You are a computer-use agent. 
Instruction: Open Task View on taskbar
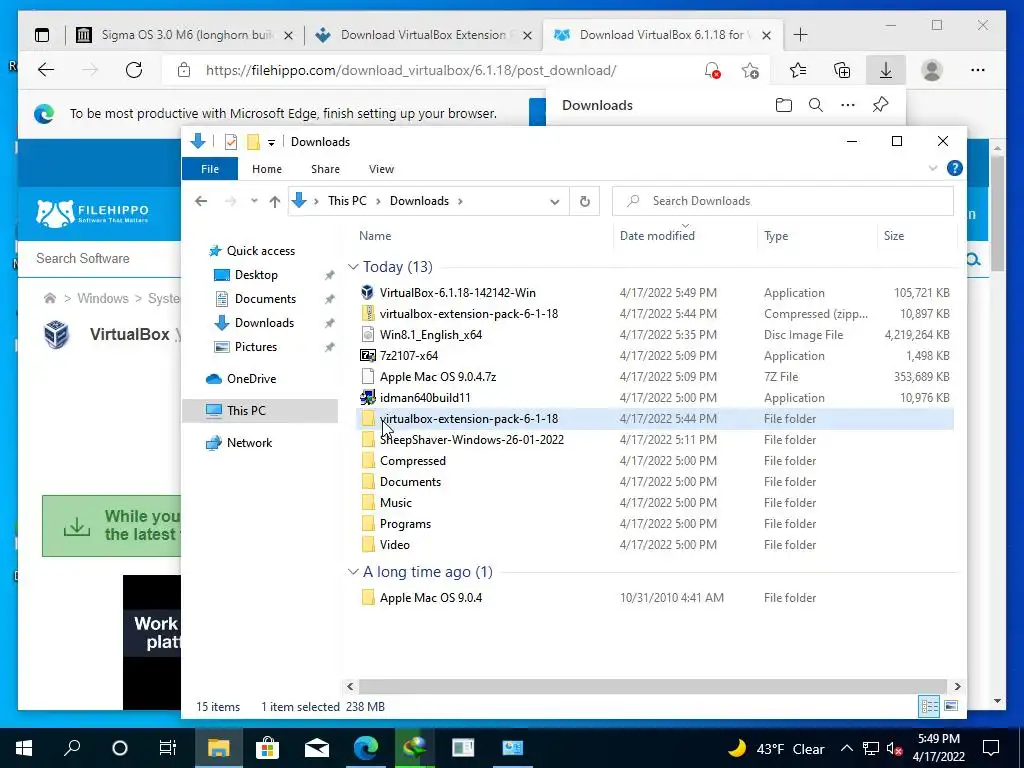pos(168,748)
